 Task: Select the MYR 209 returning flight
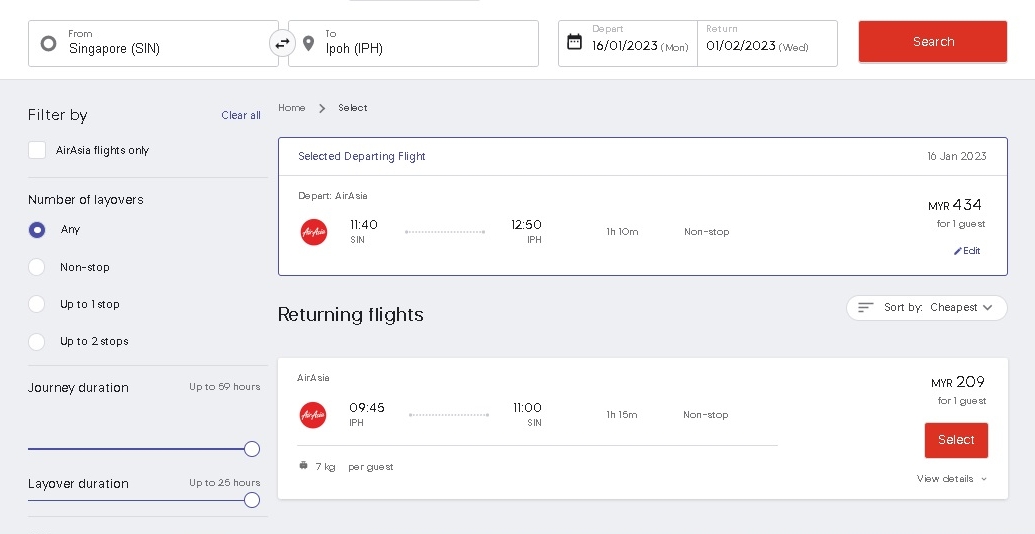coord(956,440)
